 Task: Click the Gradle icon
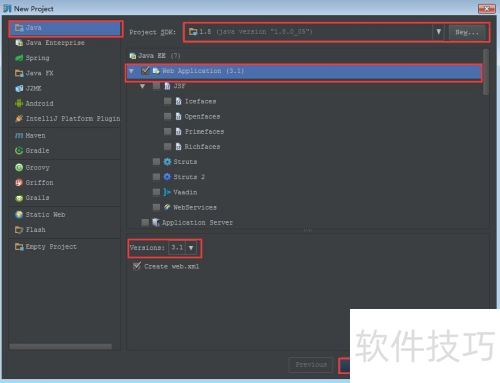[19, 151]
